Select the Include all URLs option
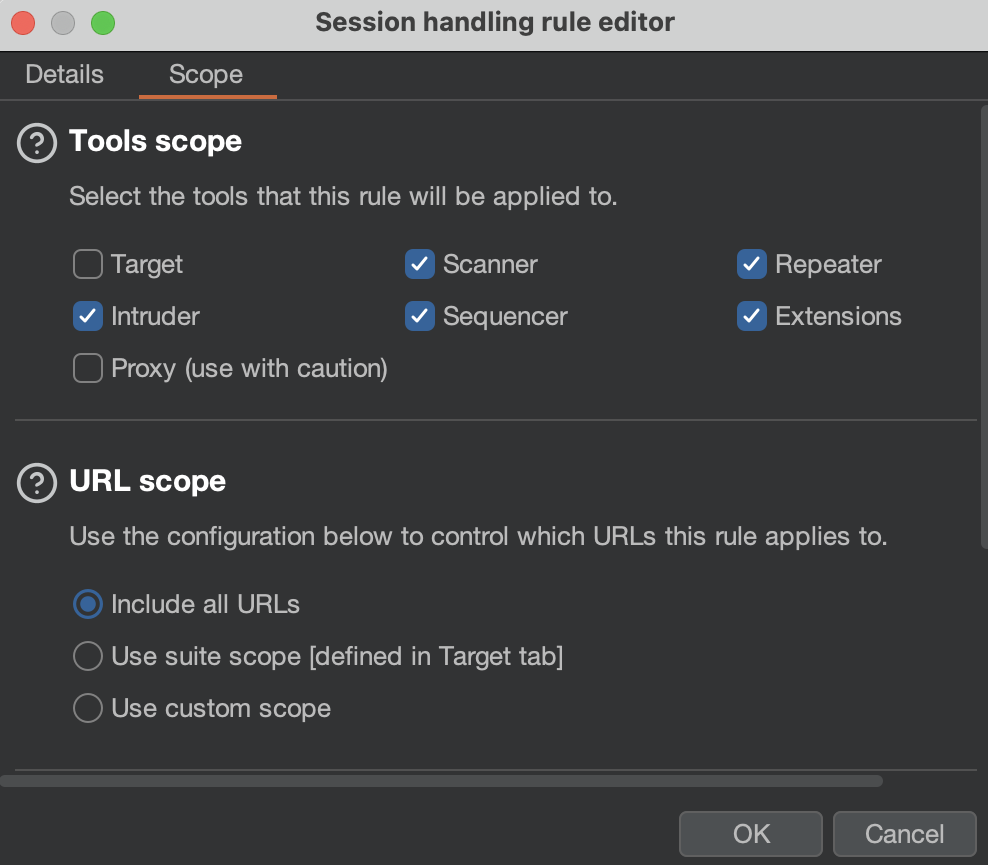 click(88, 604)
